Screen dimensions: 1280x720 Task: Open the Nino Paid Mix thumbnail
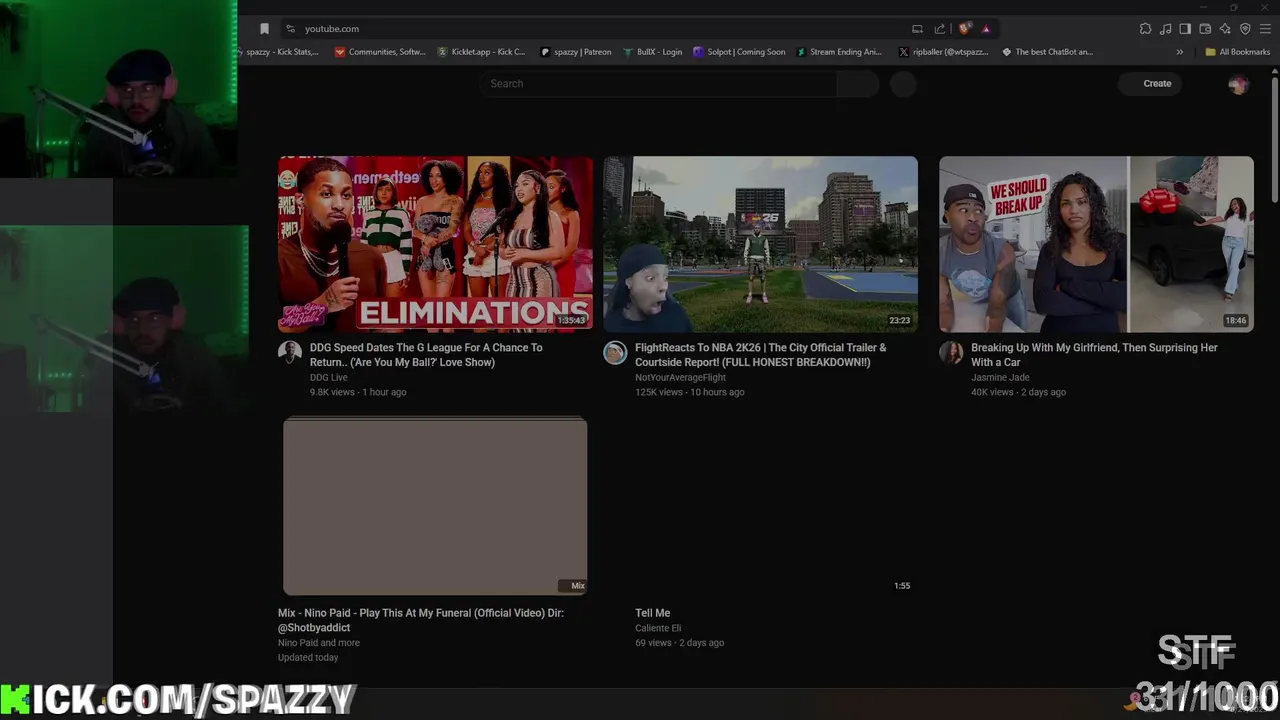[435, 507]
